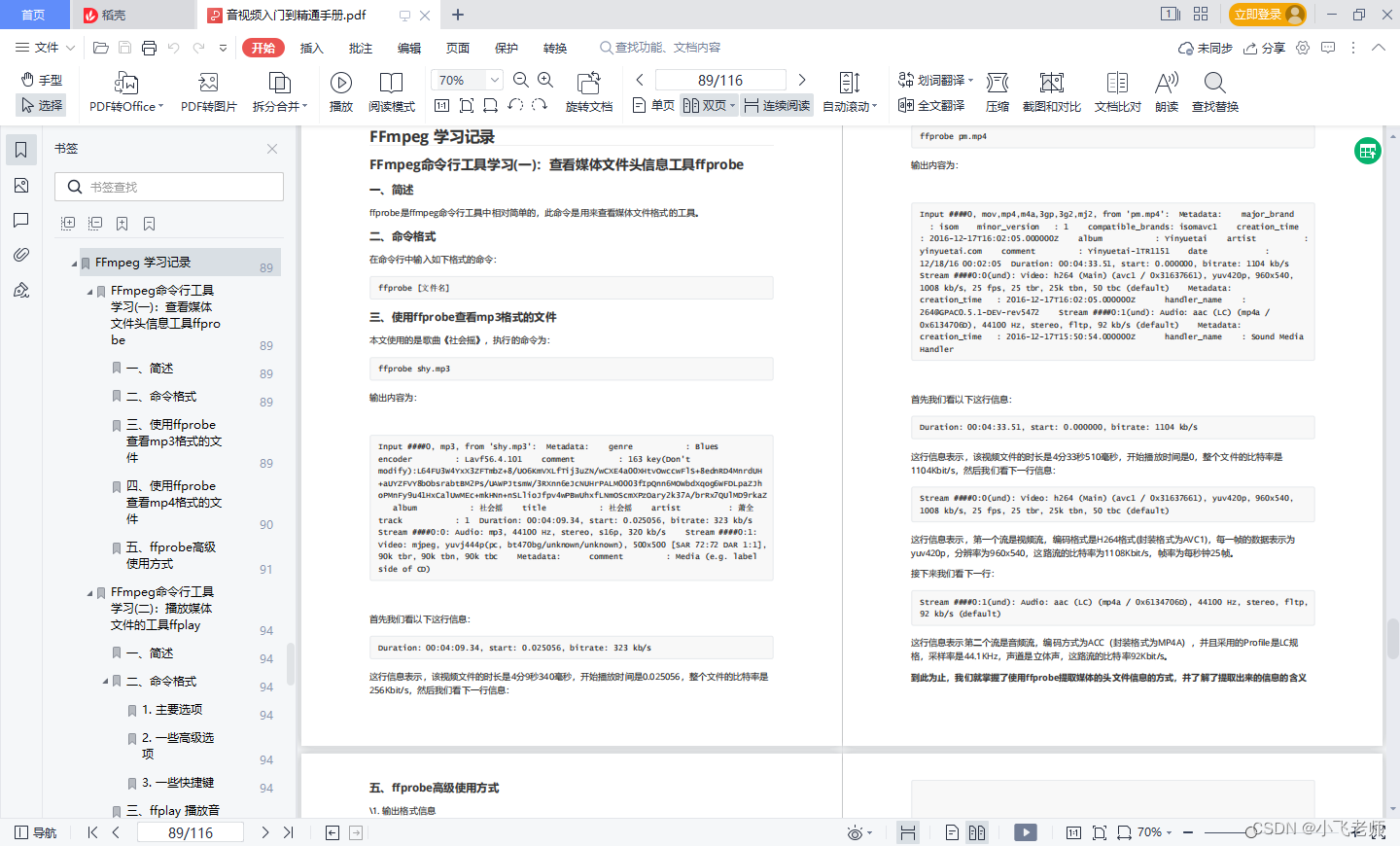
Task: Click 立即登录 button
Action: (1268, 15)
